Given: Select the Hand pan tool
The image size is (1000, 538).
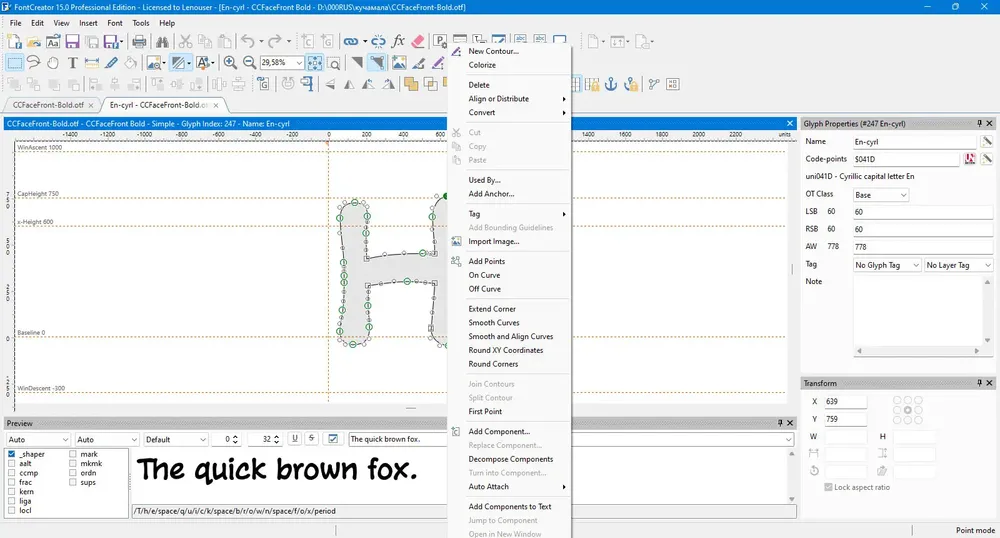Looking at the screenshot, I should [x=53, y=62].
